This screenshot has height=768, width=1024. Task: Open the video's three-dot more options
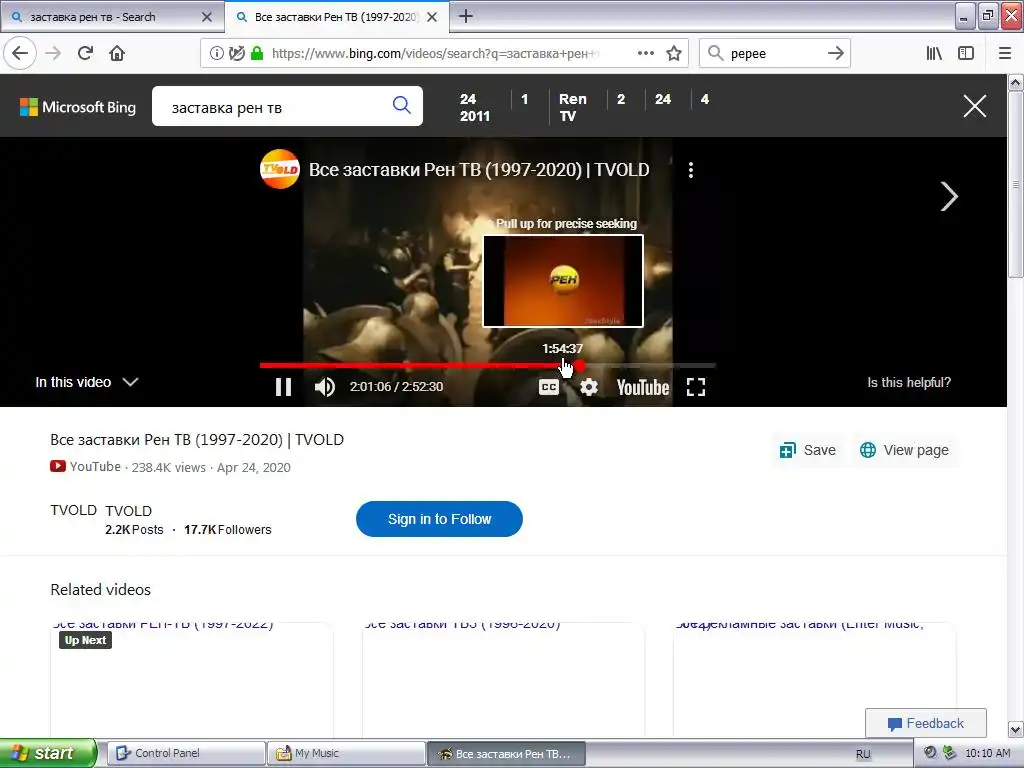691,170
